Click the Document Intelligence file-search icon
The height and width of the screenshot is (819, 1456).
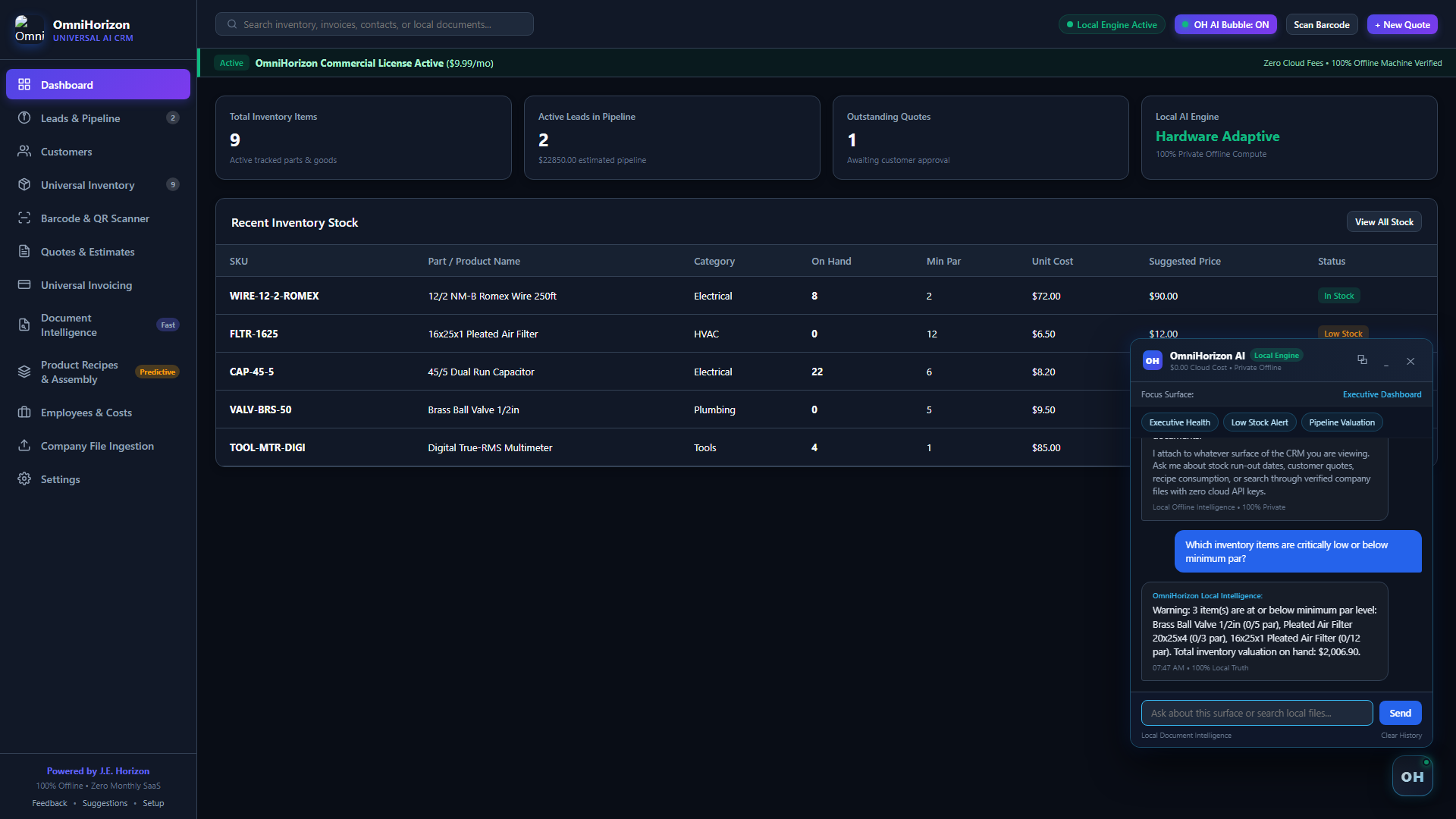click(24, 325)
